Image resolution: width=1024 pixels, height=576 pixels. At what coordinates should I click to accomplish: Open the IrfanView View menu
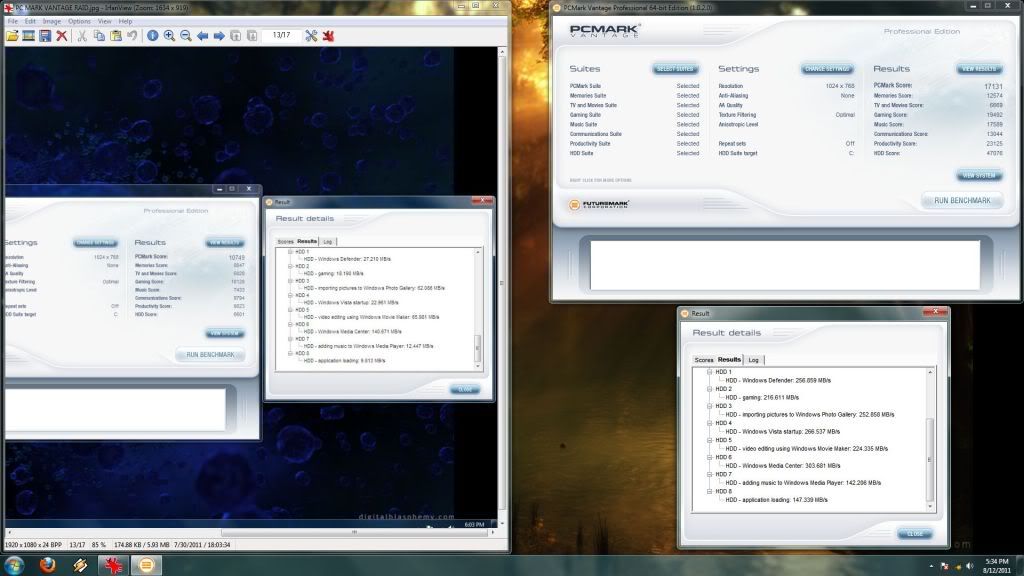[x=104, y=22]
